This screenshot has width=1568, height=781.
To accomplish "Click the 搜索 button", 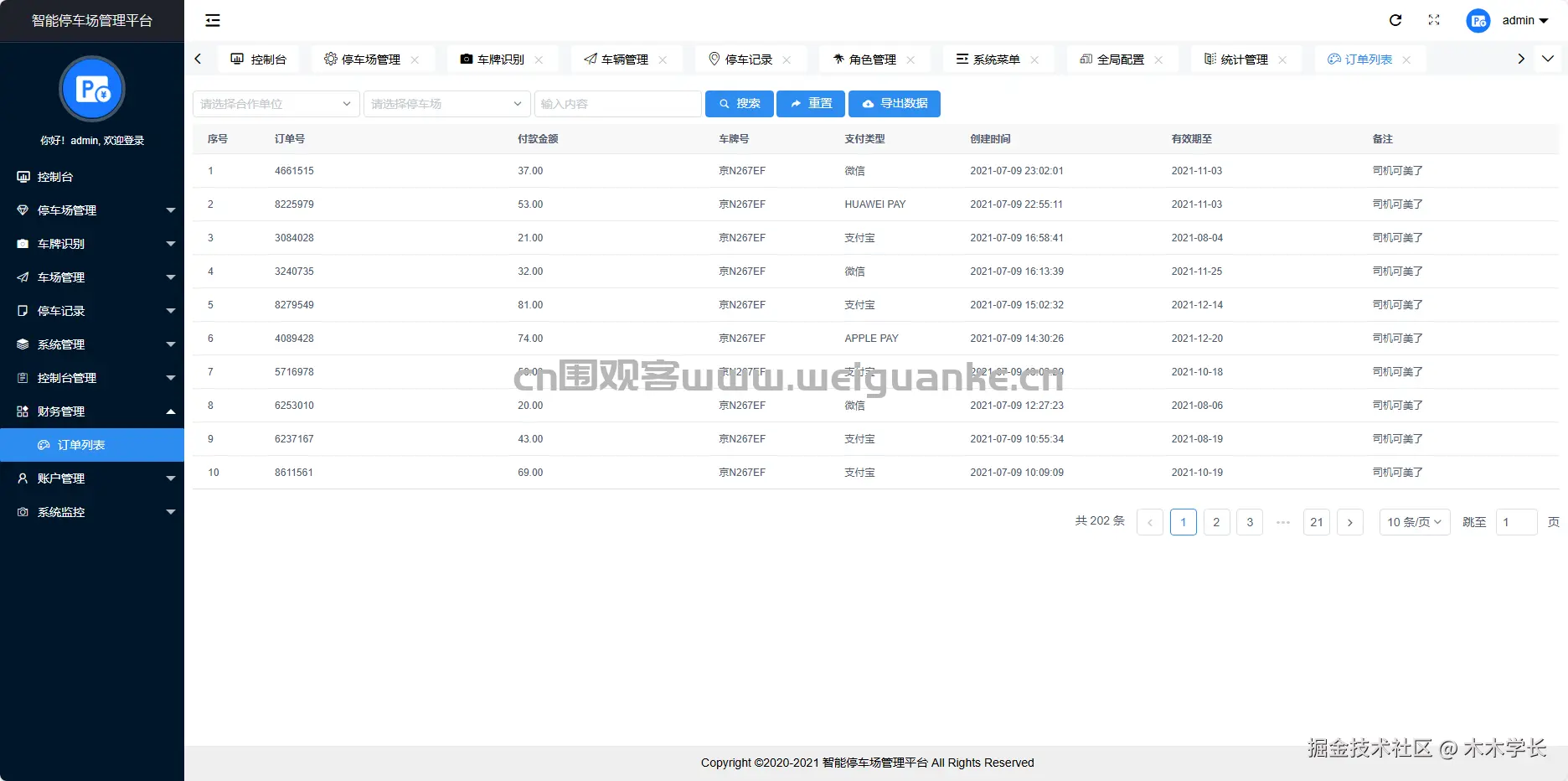I will 740,104.
